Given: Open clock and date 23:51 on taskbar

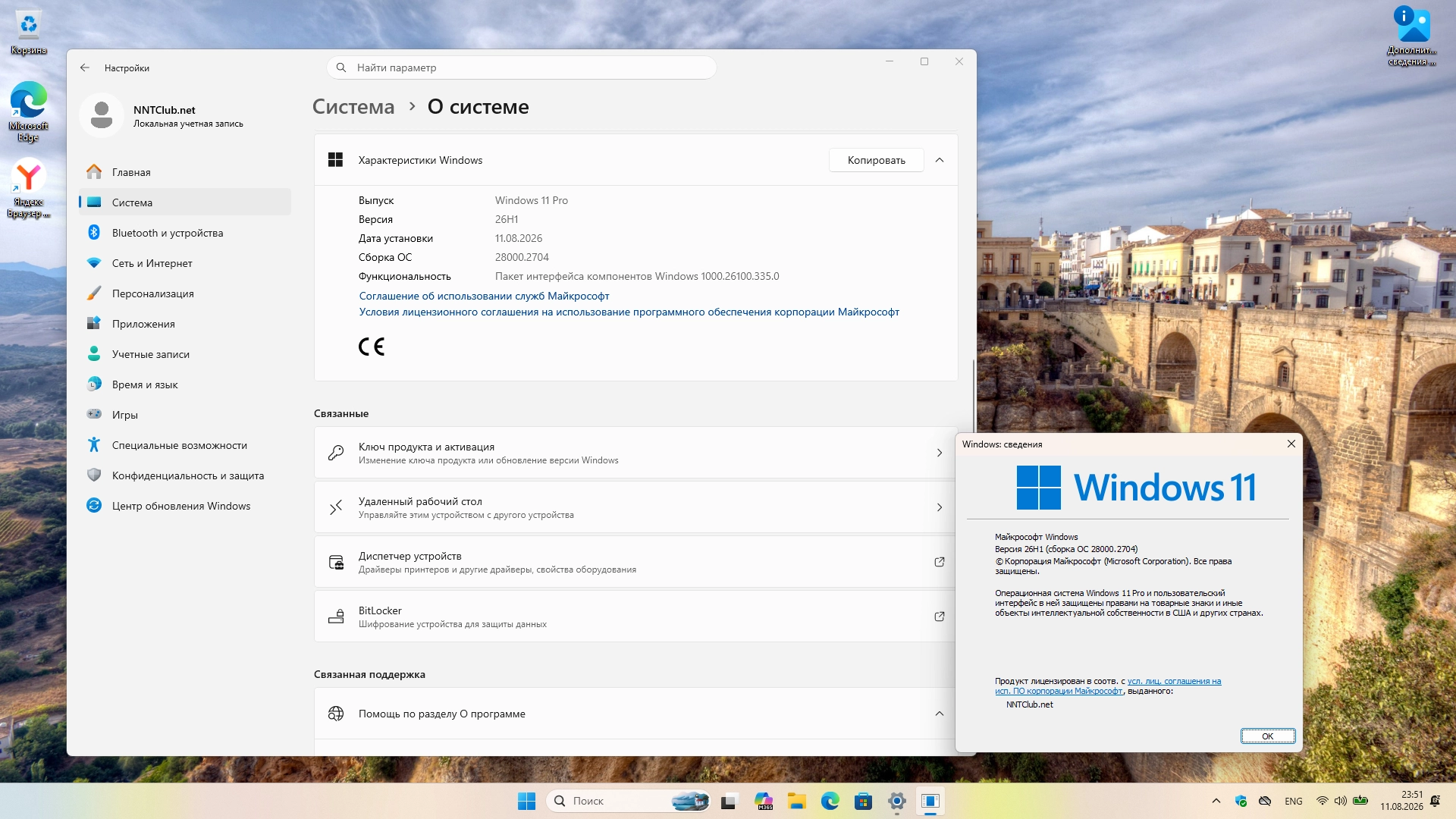Looking at the screenshot, I should click(1401, 801).
